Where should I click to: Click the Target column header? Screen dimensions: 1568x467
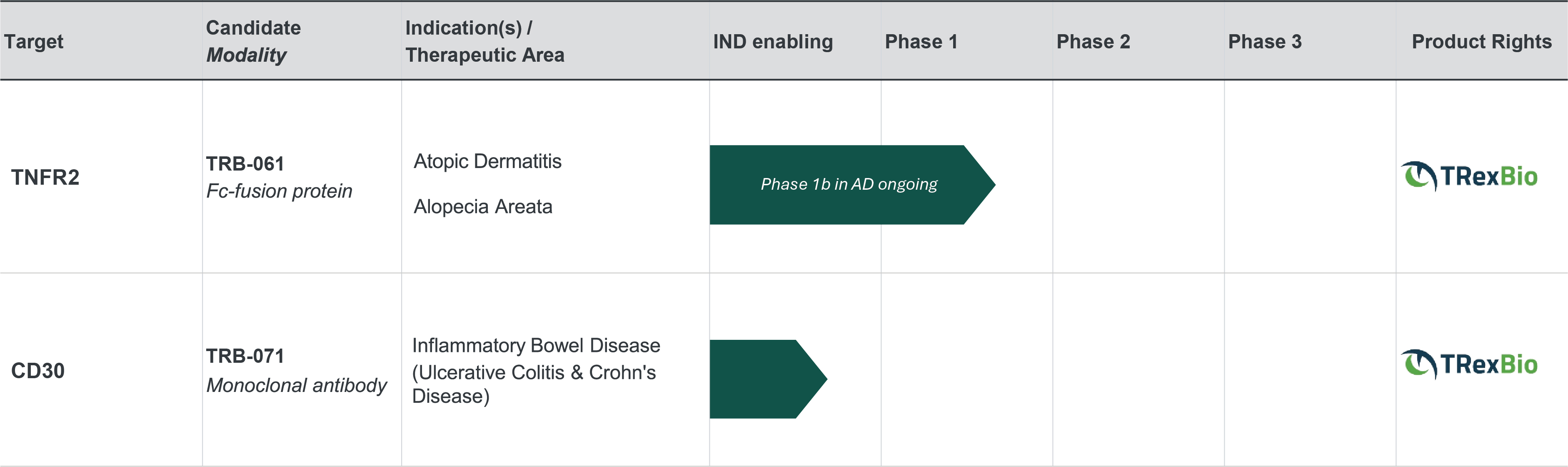click(x=33, y=41)
